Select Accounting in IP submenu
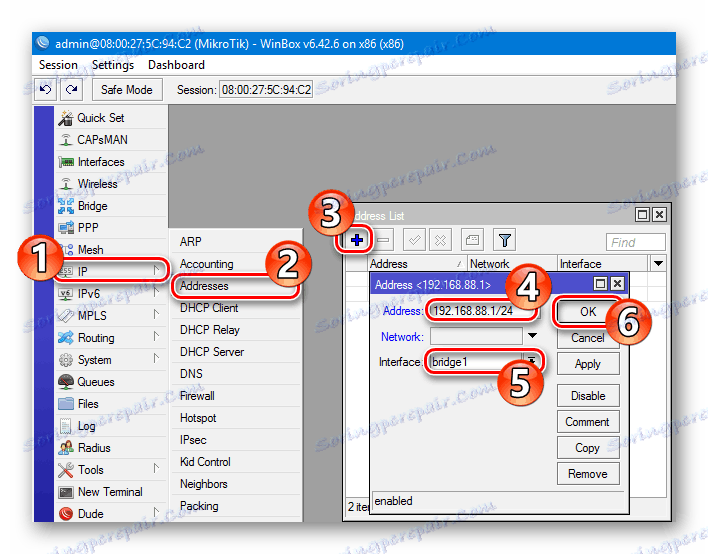The width and height of the screenshot is (708, 554). tap(236, 264)
